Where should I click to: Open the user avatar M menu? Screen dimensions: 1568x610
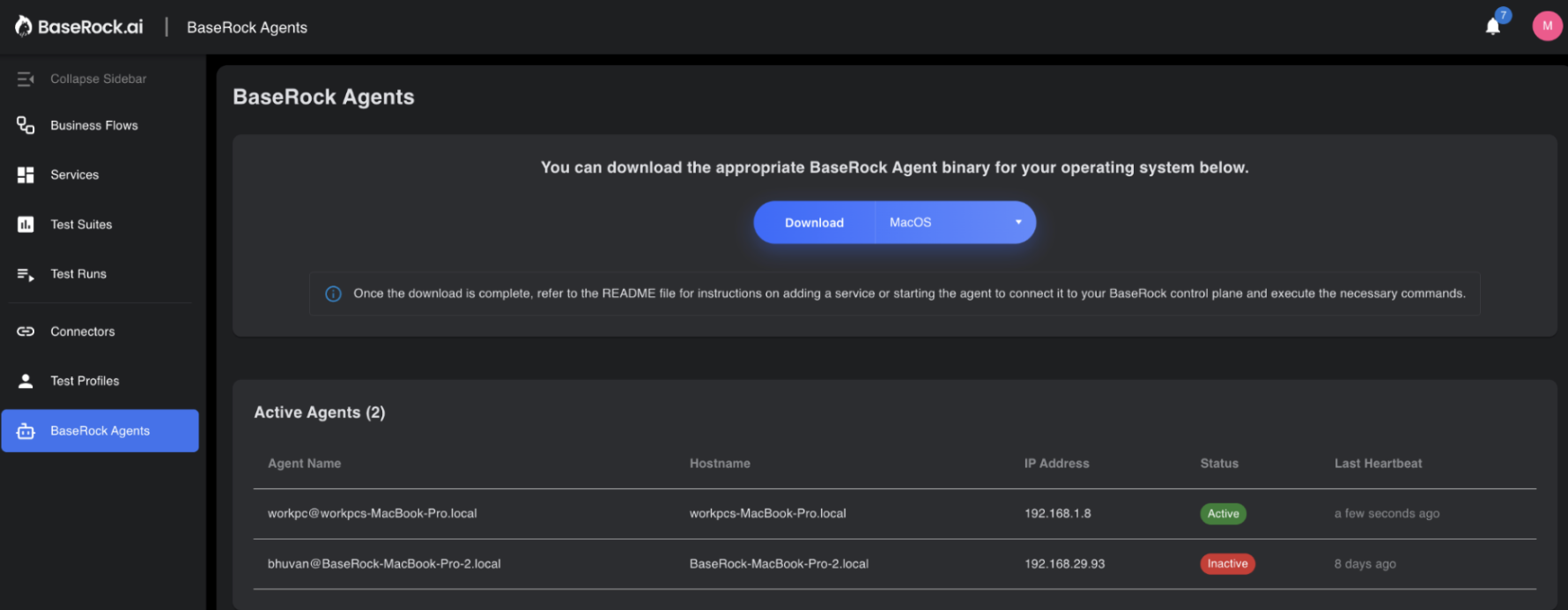coord(1547,26)
